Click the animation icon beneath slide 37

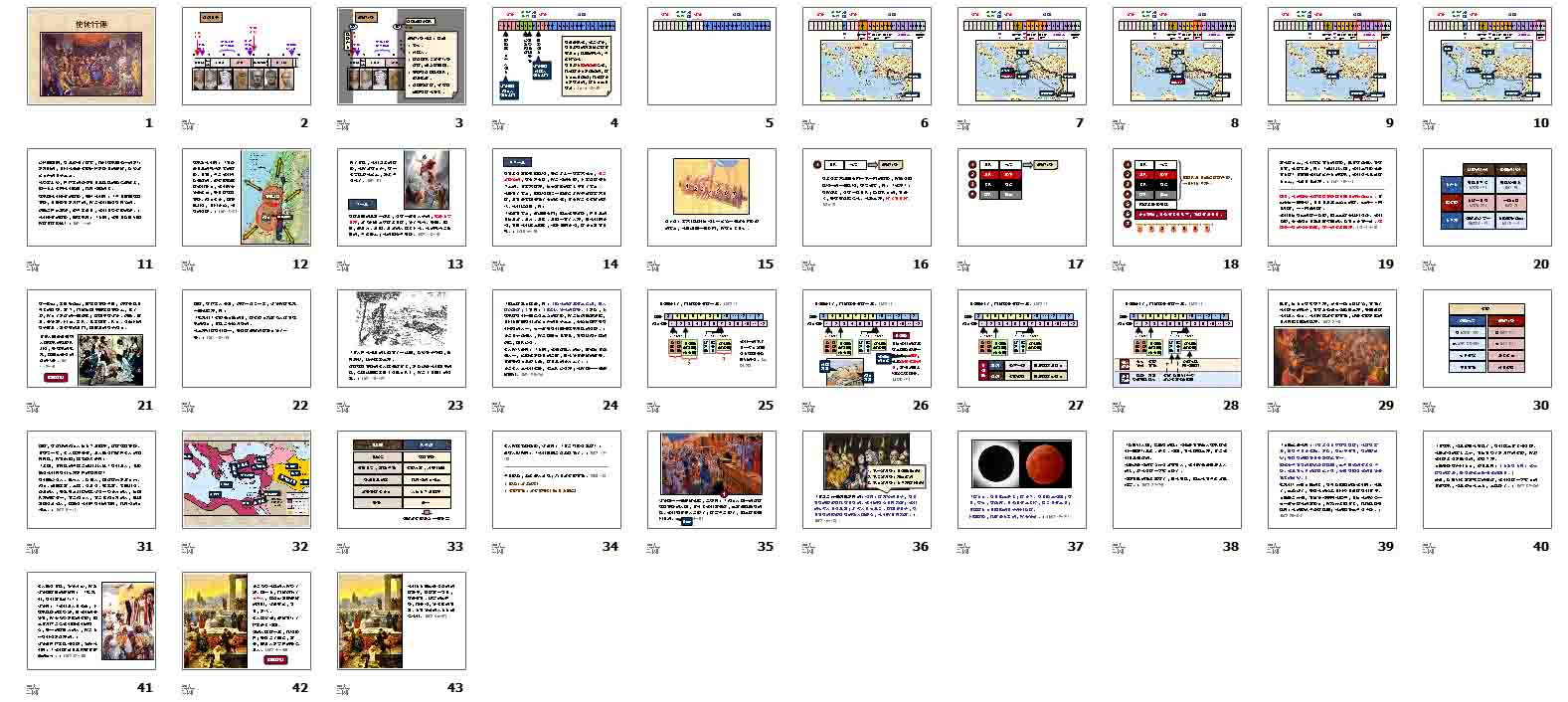tap(963, 548)
